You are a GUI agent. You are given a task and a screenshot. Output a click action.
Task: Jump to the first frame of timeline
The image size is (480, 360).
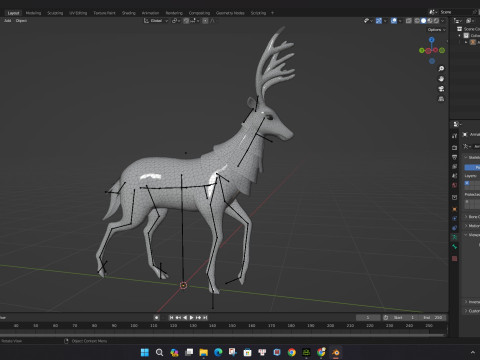(171, 317)
